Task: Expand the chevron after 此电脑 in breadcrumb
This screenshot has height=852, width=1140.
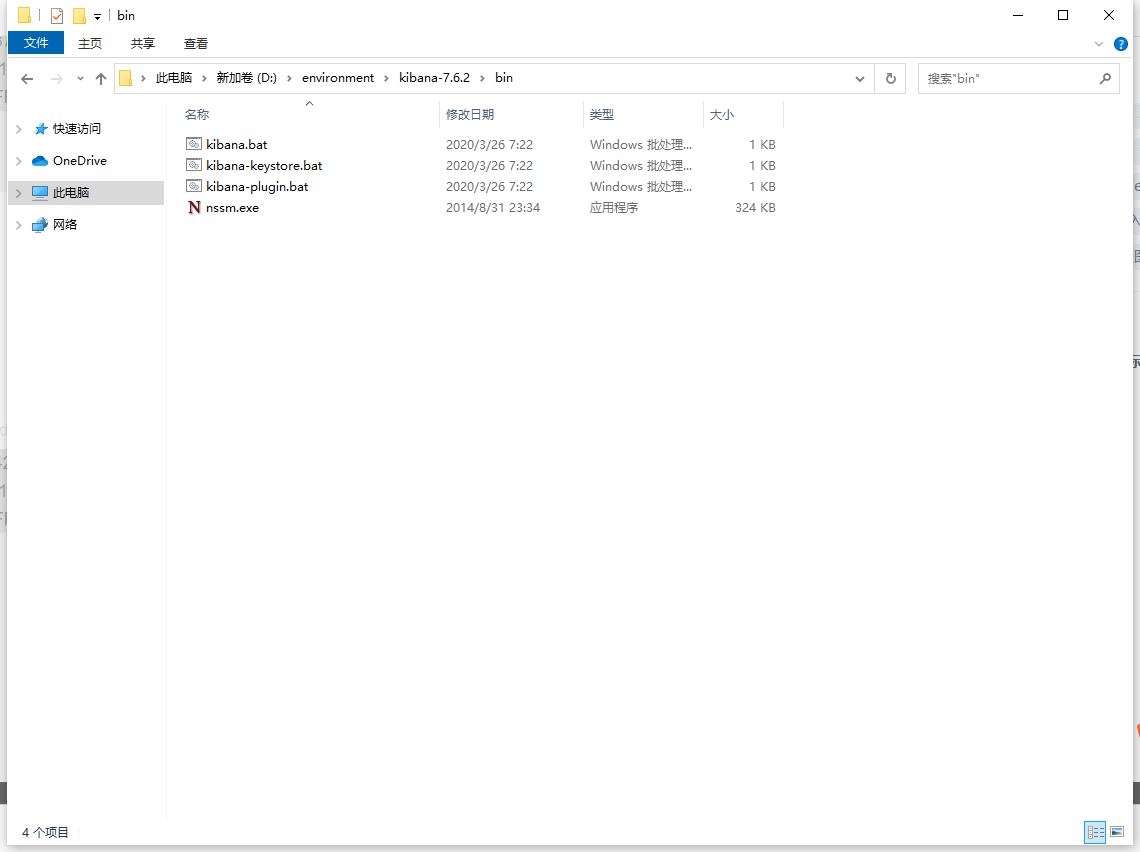Action: (x=204, y=78)
